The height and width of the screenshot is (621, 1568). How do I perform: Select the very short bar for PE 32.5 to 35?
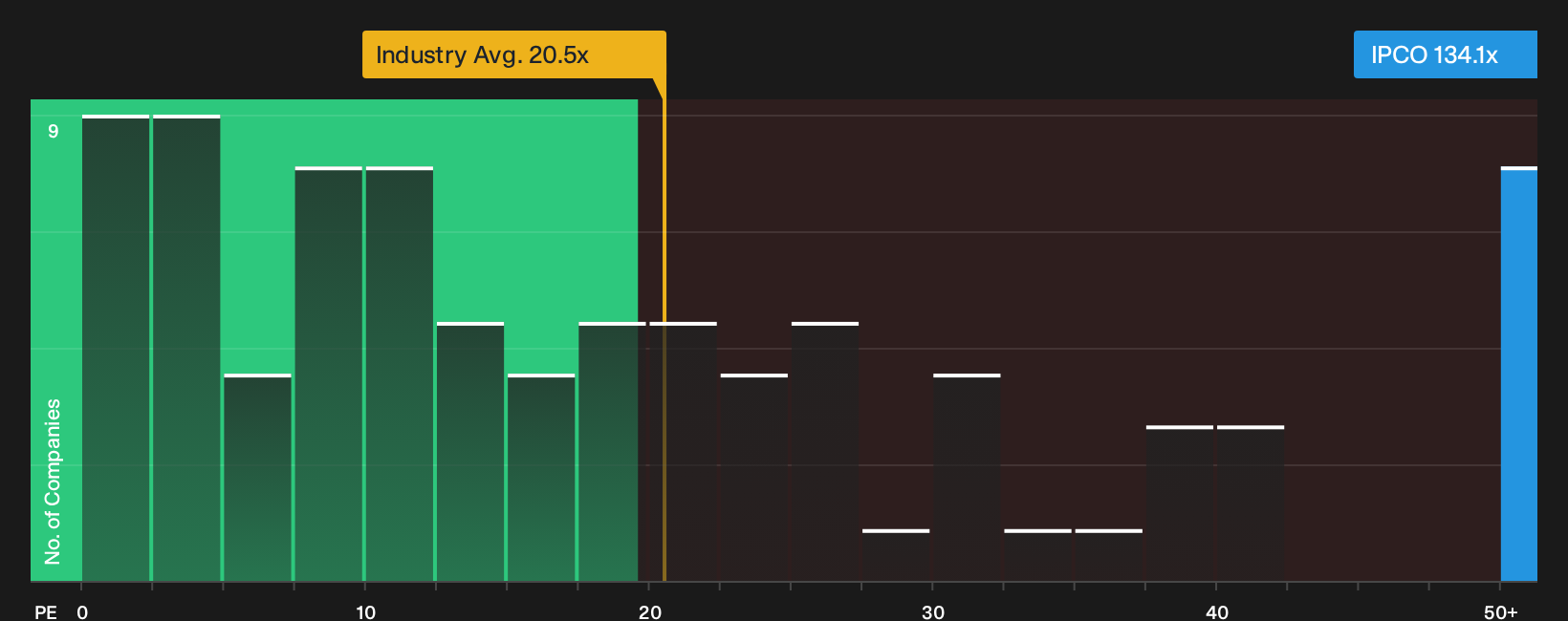click(x=1037, y=555)
